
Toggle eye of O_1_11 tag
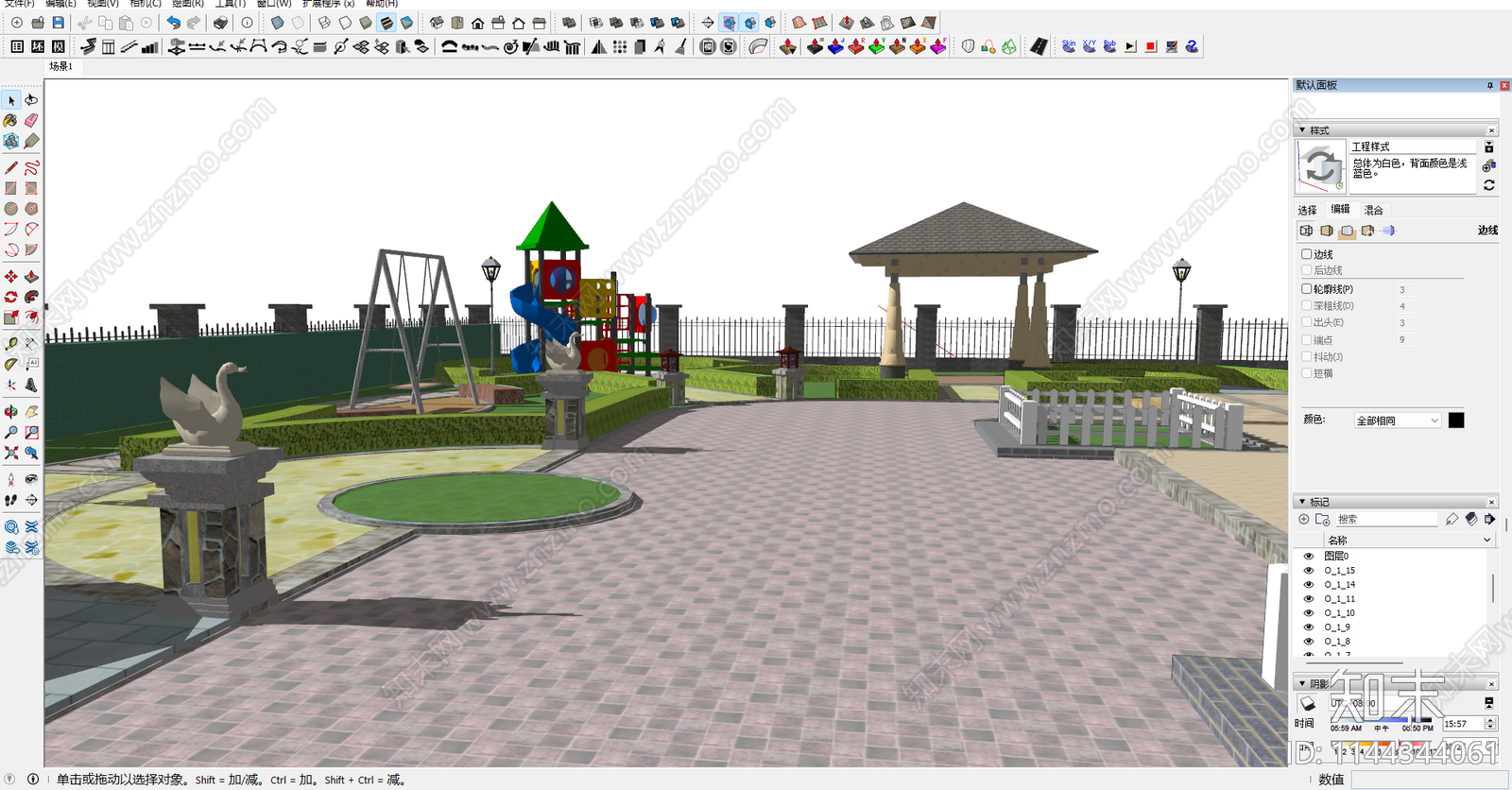tap(1309, 599)
